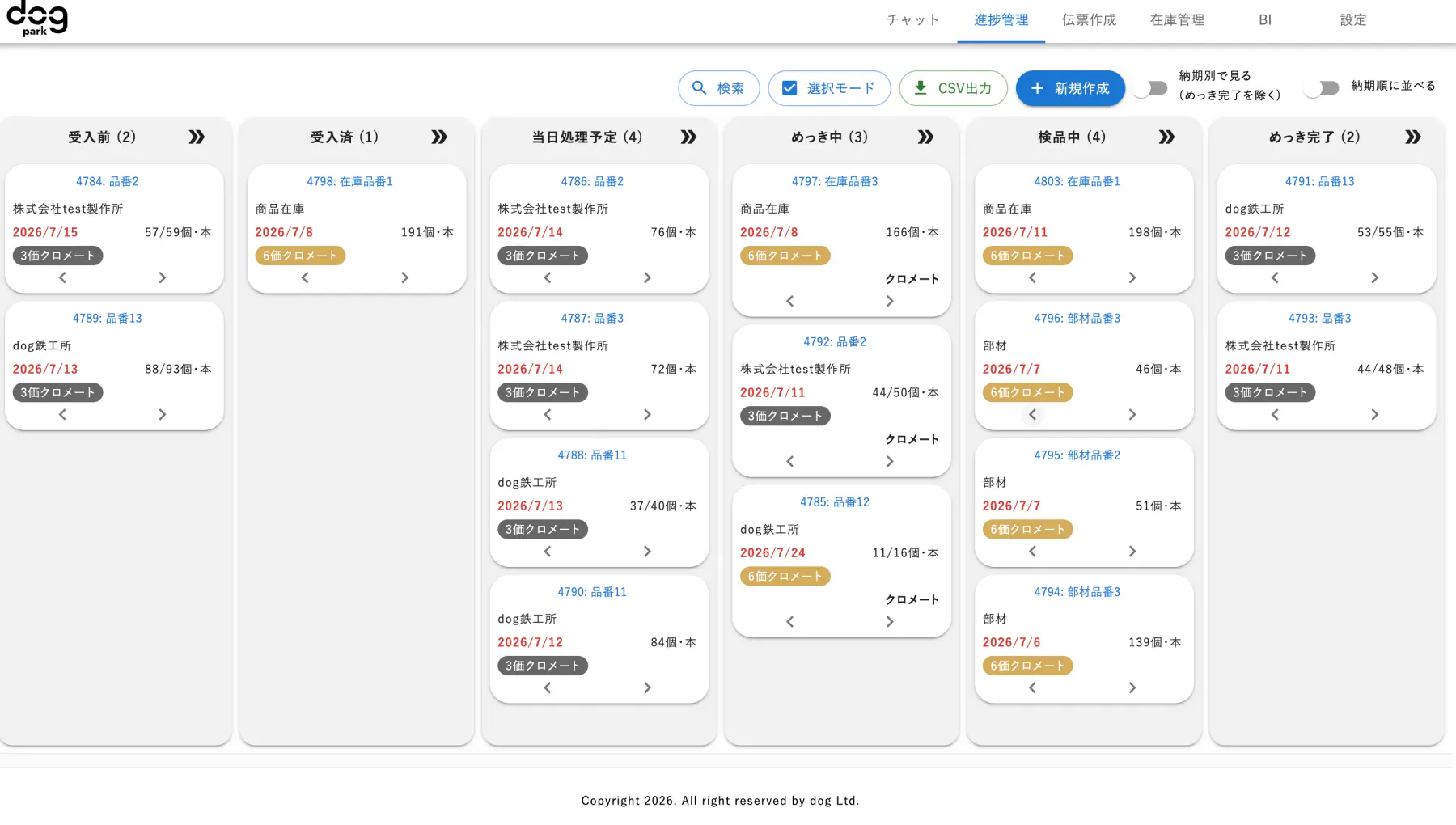This screenshot has width=1456, height=825.
Task: Move card 4797 back with left arrow
Action: (790, 301)
